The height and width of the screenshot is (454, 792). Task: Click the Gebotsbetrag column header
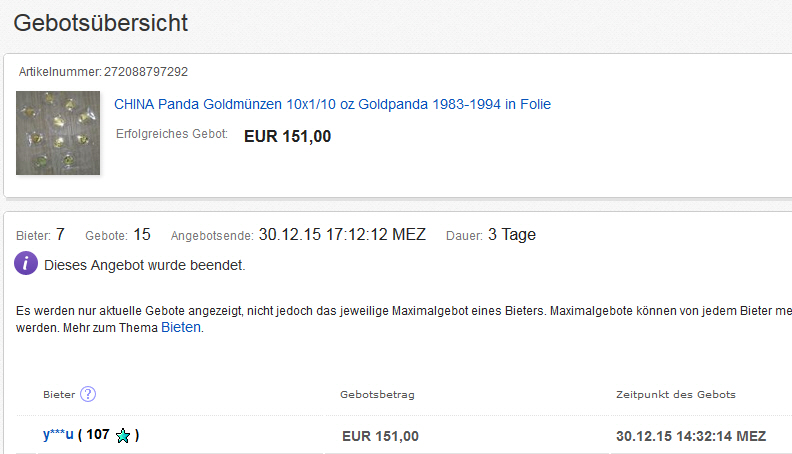[x=377, y=395]
